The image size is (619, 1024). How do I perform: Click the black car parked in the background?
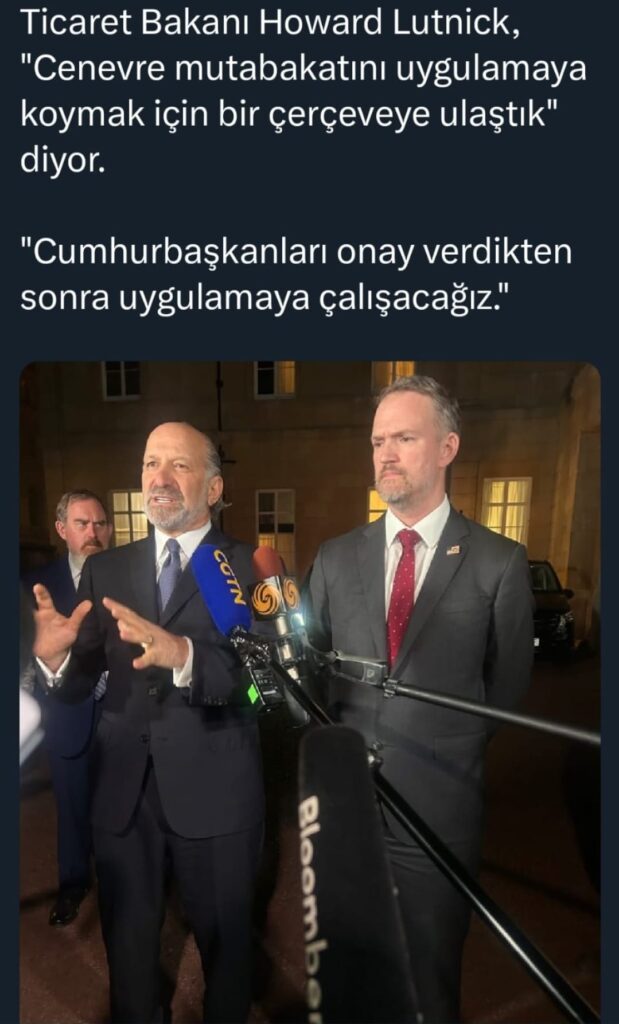tap(550, 605)
